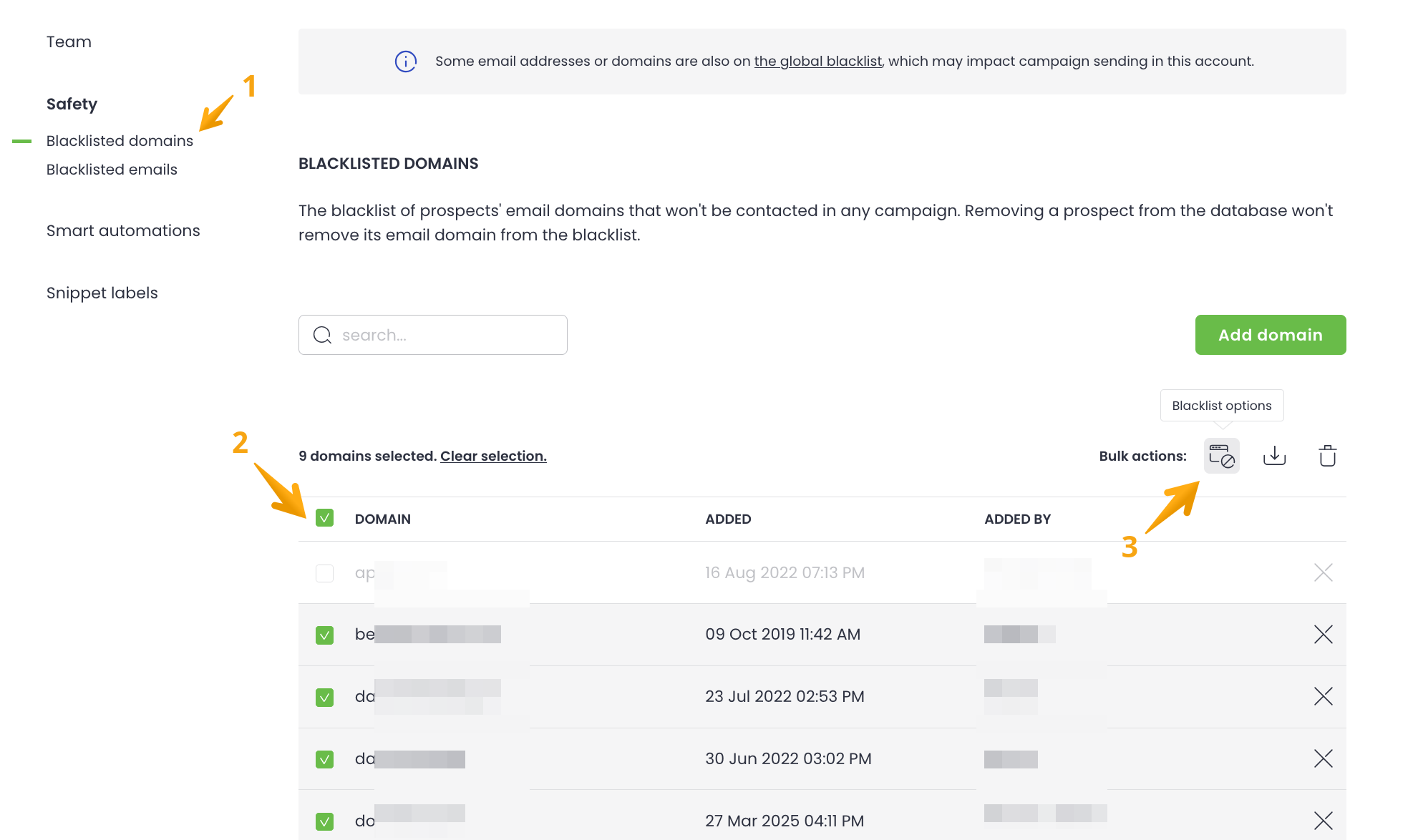Toggle the select-all DOMAIN header checkbox
This screenshot has width=1413, height=840.
tap(324, 518)
